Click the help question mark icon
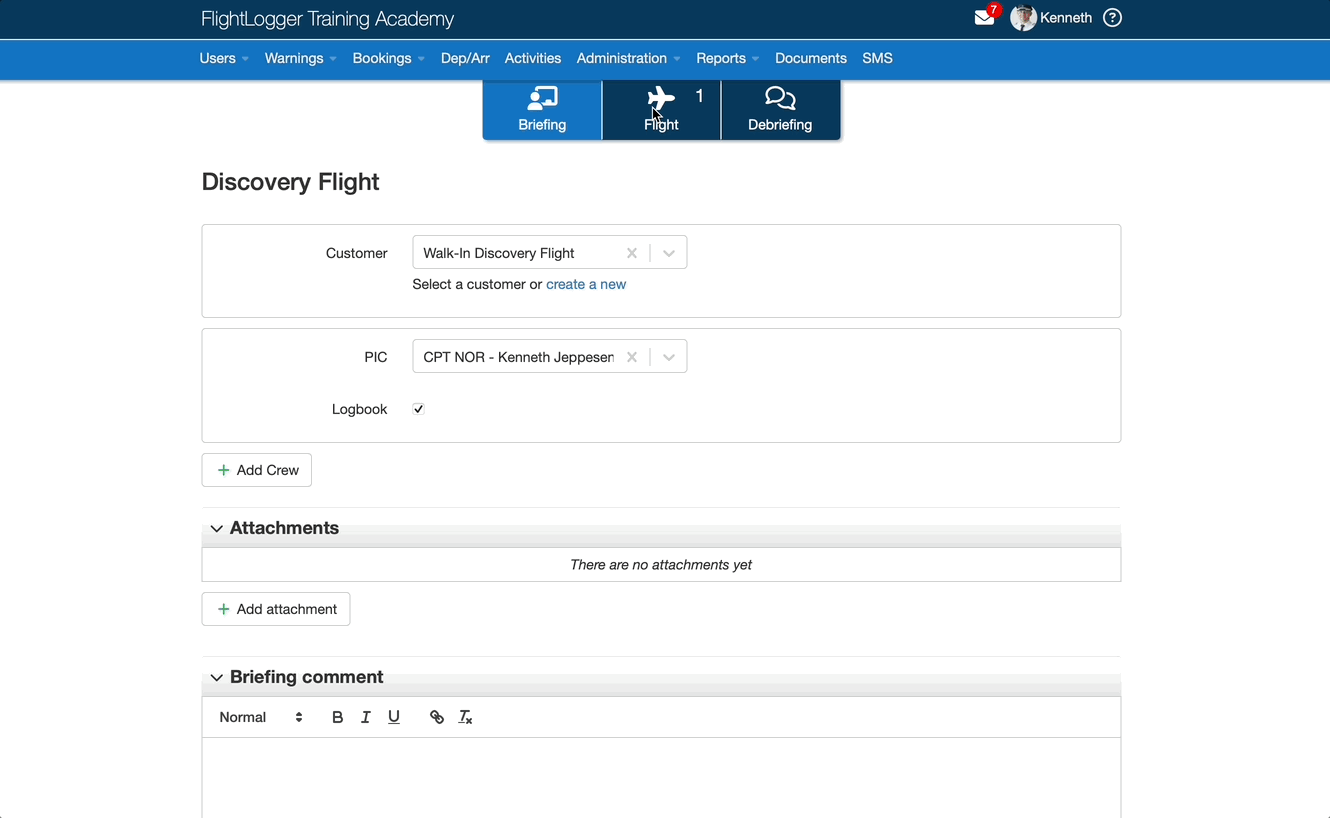 click(1111, 17)
